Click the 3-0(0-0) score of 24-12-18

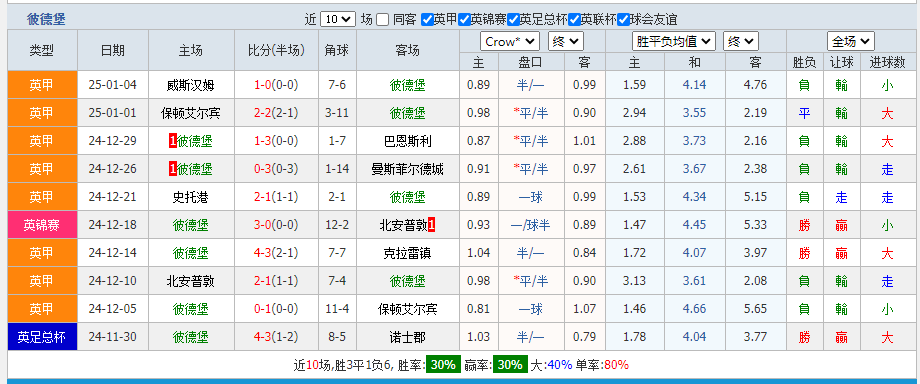276,225
